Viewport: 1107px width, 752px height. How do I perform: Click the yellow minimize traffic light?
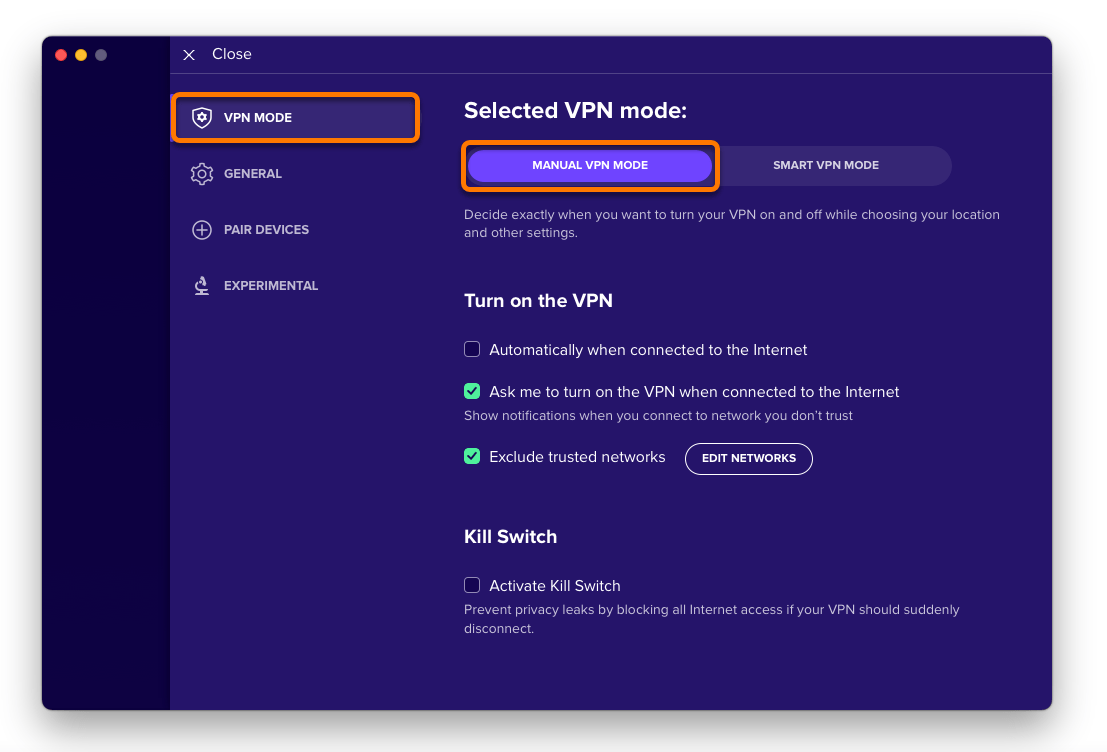point(80,55)
